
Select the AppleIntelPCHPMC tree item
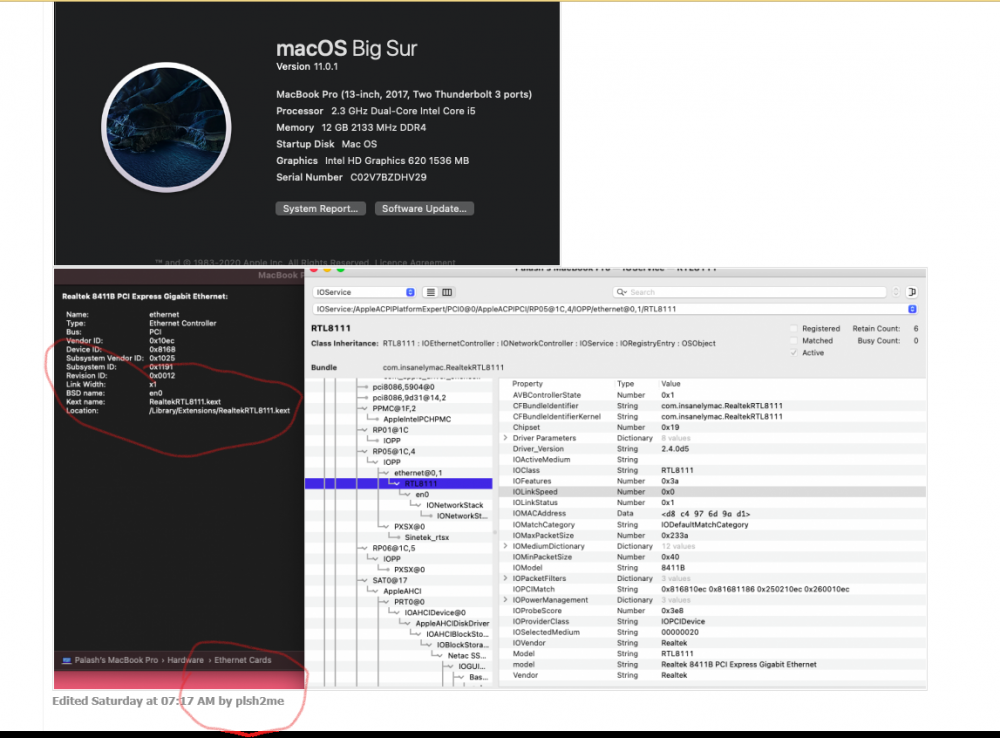pos(417,420)
